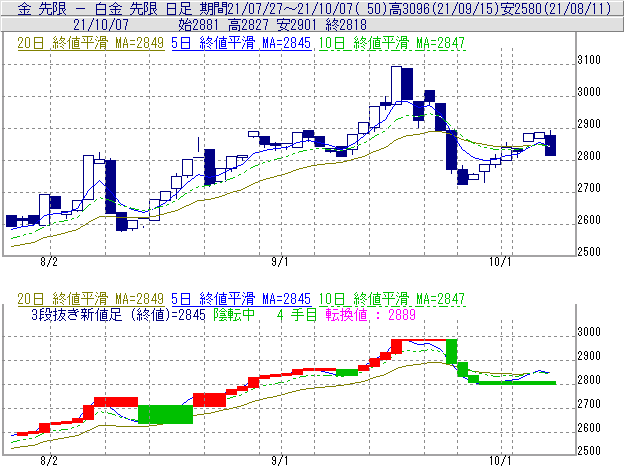Click the 20日 終値平滑 MA=2849 legend in upper chart

point(91,43)
